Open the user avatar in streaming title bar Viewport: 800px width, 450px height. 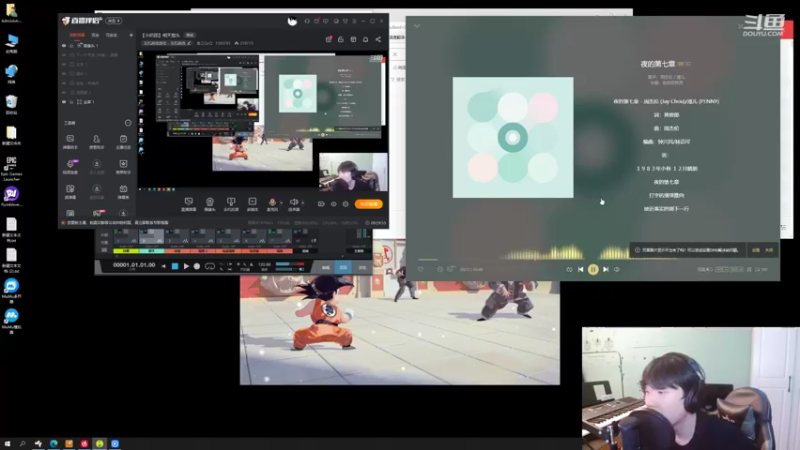click(x=292, y=21)
